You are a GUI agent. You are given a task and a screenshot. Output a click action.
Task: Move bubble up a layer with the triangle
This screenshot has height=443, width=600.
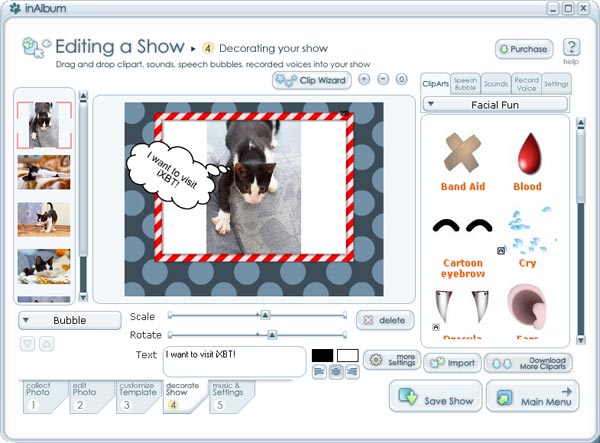point(46,344)
